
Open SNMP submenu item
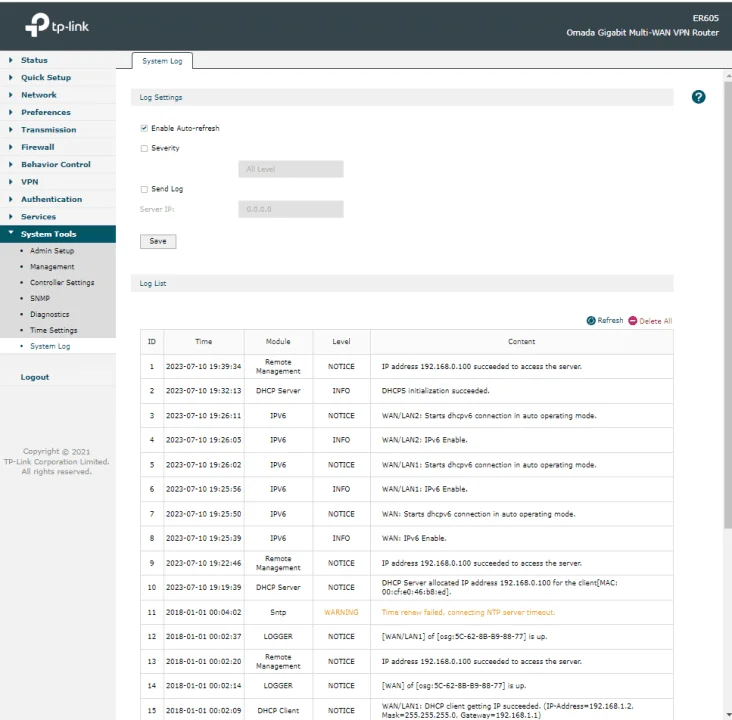(40, 298)
